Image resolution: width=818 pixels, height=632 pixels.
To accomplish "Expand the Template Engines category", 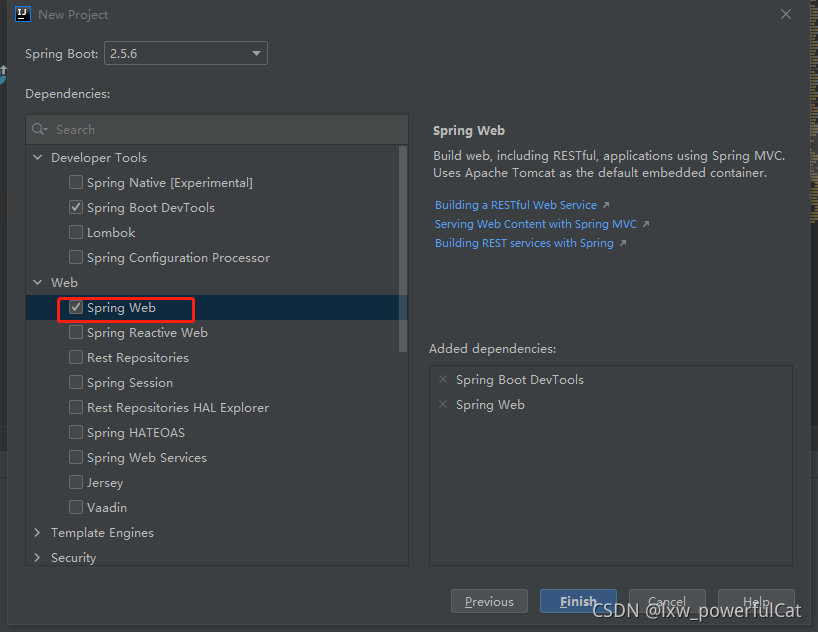I will tap(38, 532).
